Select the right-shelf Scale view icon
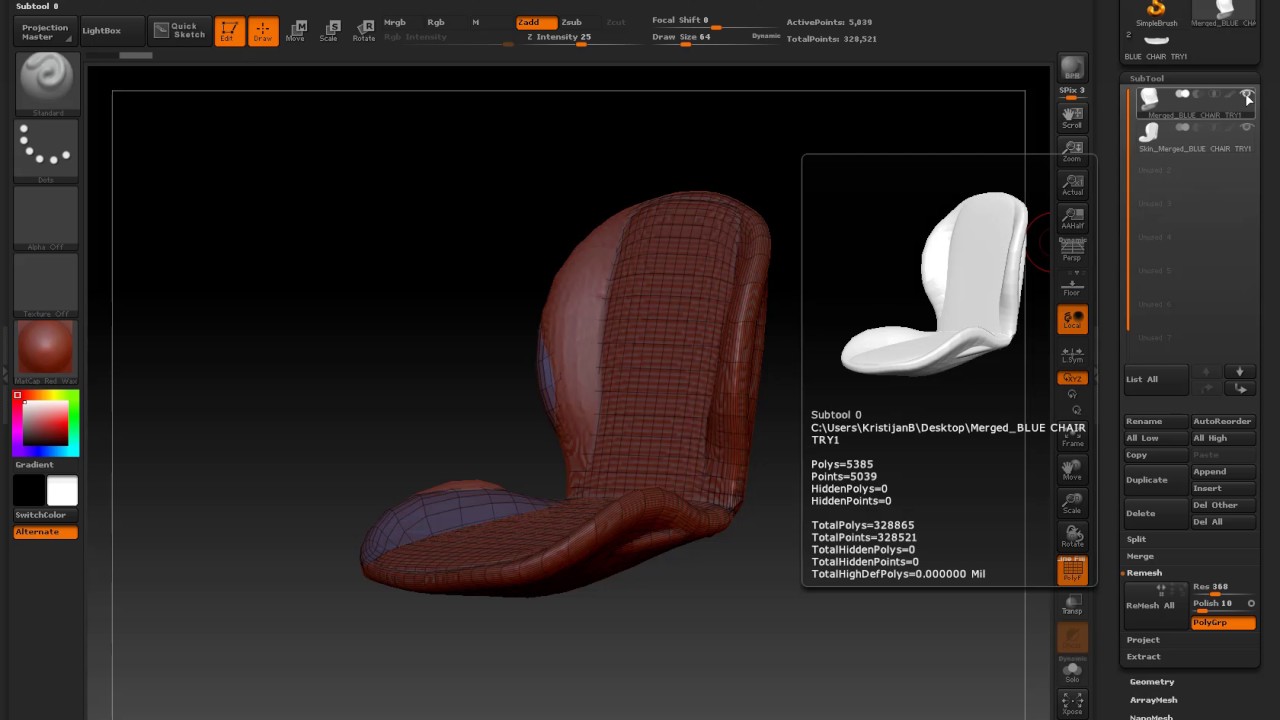This screenshot has width=1280, height=720. click(x=1072, y=502)
